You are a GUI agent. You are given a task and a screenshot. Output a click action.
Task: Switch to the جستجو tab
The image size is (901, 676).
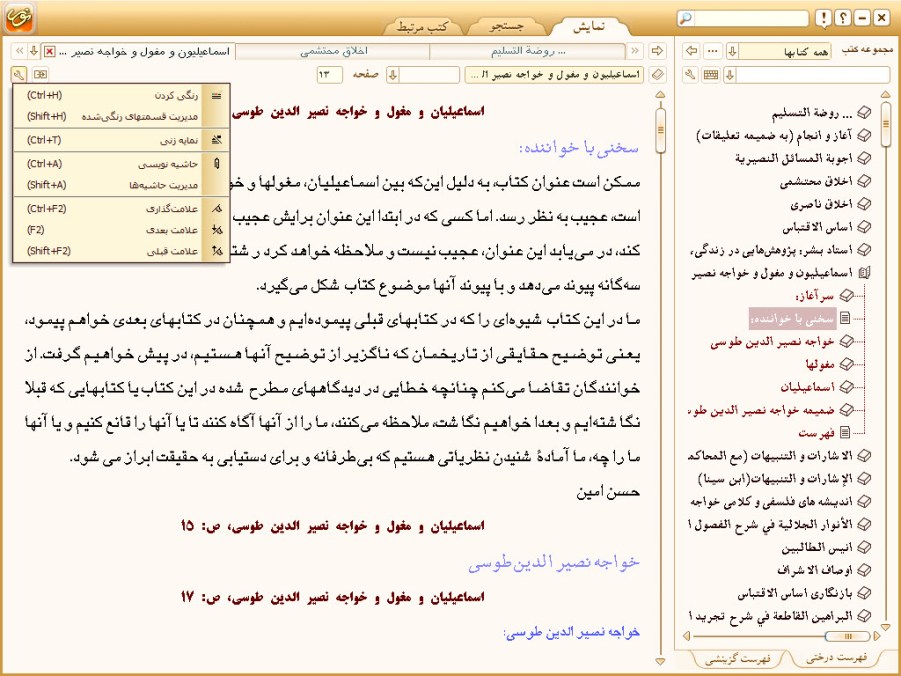507,26
